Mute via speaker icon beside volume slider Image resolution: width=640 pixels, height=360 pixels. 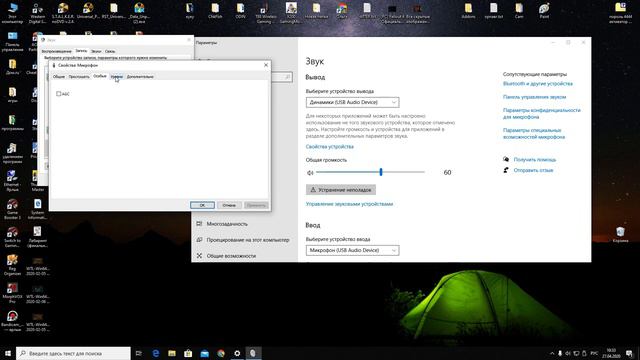pyautogui.click(x=310, y=173)
